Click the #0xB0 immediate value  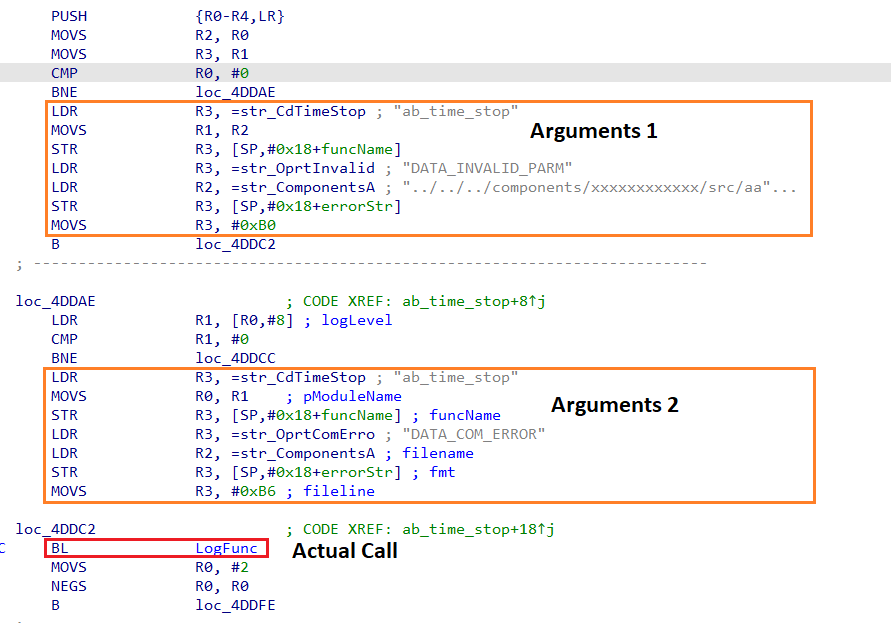click(253, 225)
